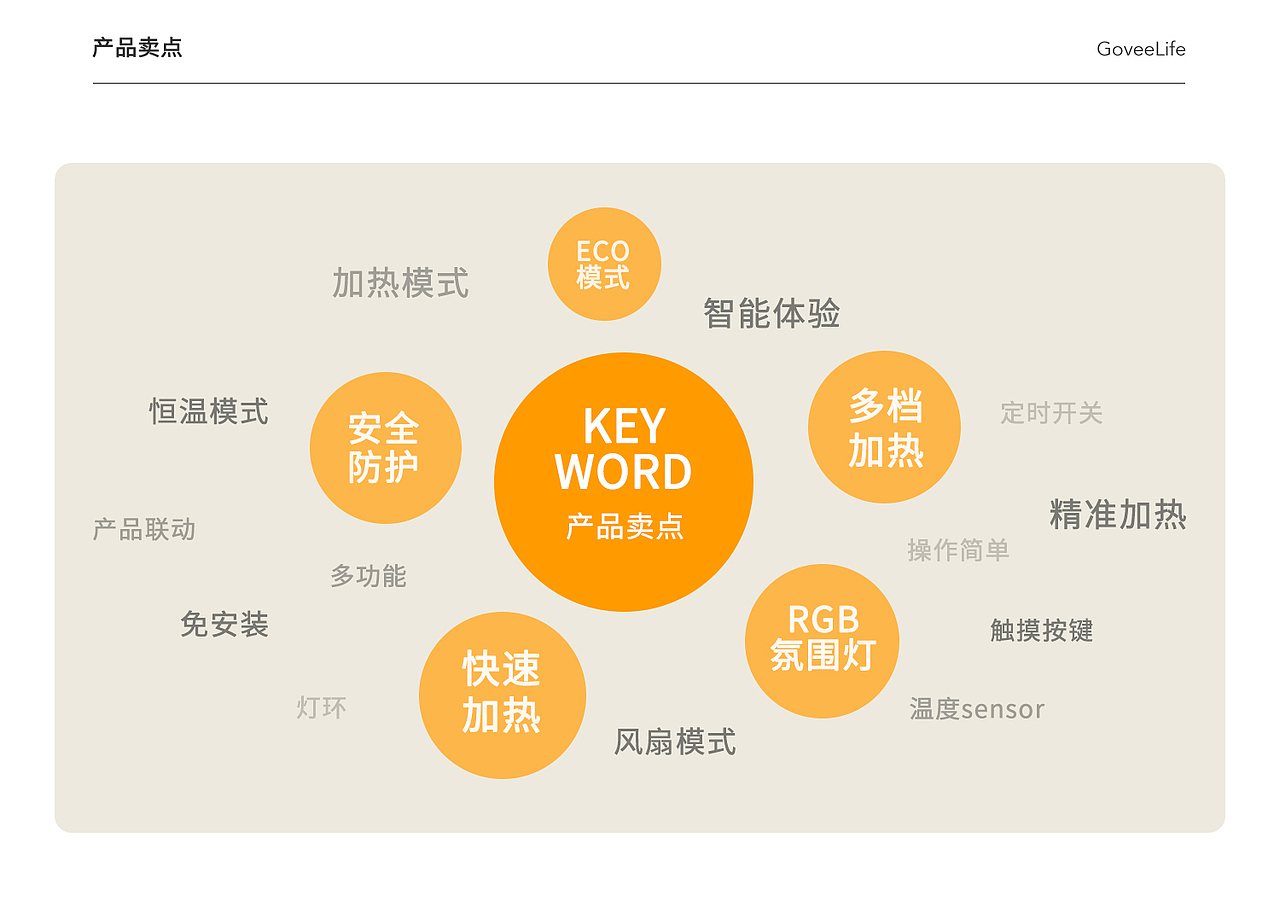
Task: Click the 触摸按键 label
Action: (1041, 630)
